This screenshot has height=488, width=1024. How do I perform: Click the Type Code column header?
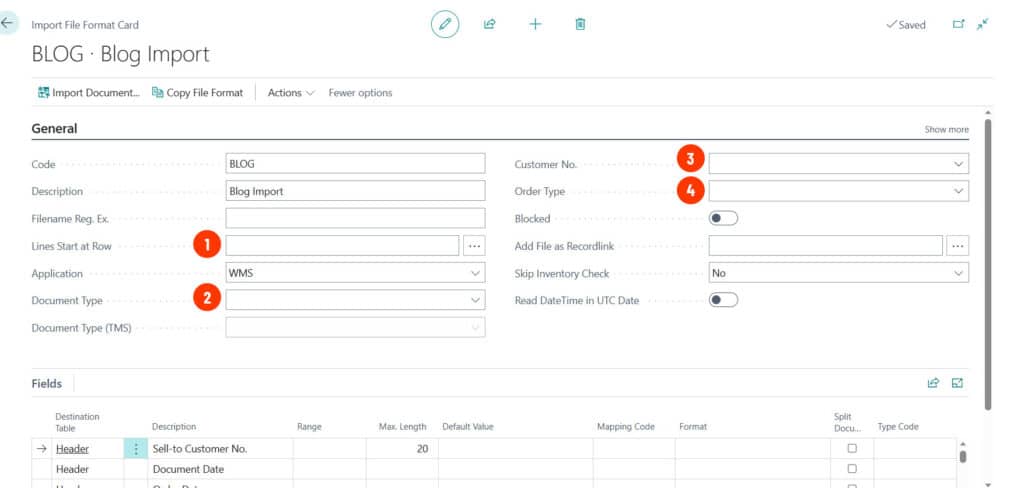tap(898, 427)
